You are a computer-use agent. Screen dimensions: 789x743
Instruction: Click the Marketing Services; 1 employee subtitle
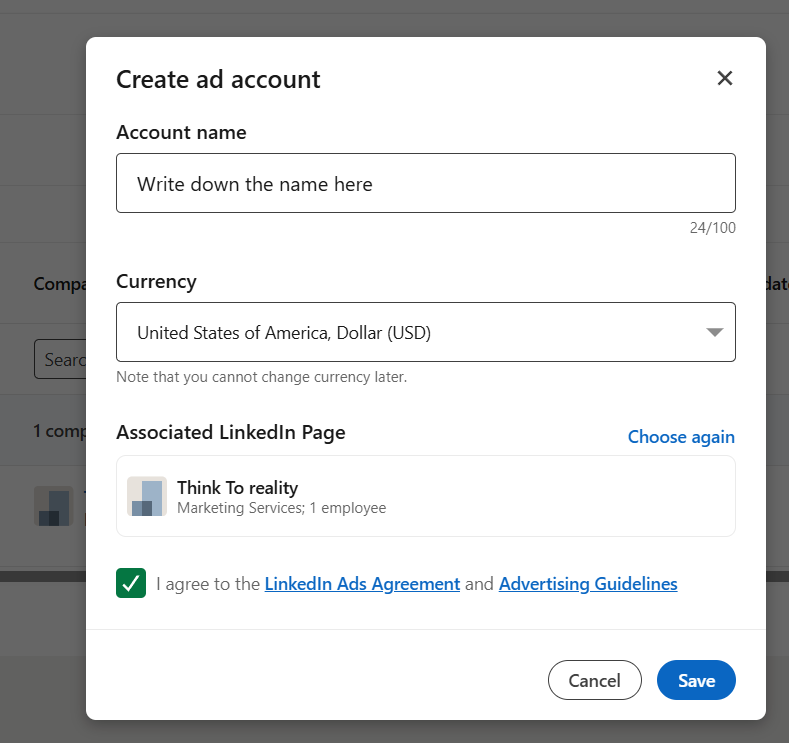281,508
